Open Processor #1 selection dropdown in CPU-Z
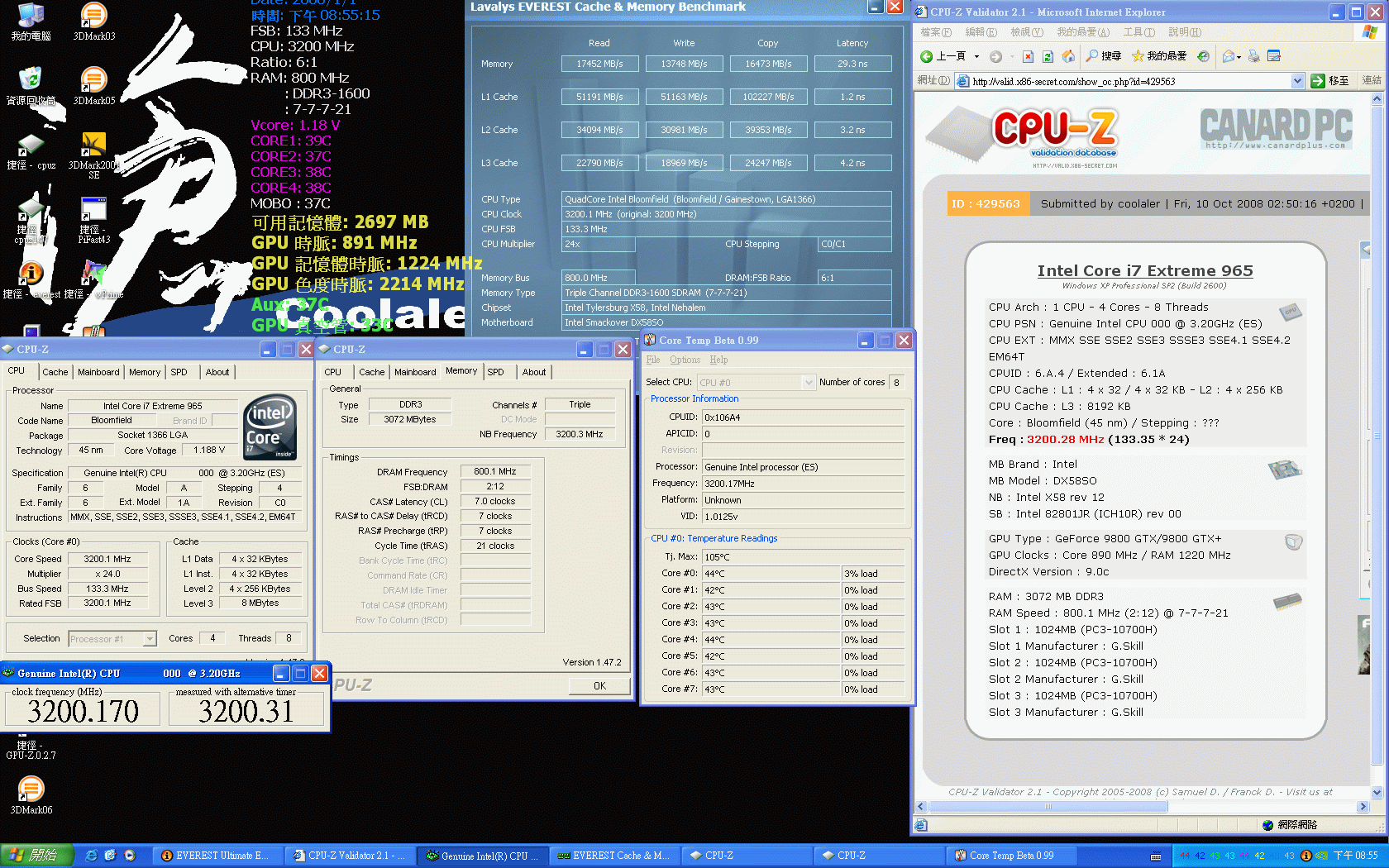1389x868 pixels. tap(150, 639)
